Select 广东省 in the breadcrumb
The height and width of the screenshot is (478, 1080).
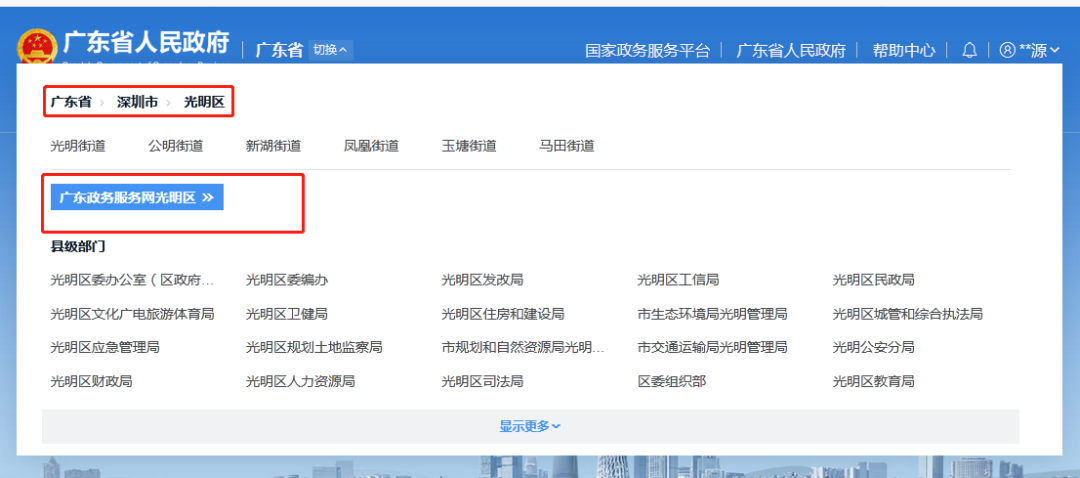click(71, 102)
